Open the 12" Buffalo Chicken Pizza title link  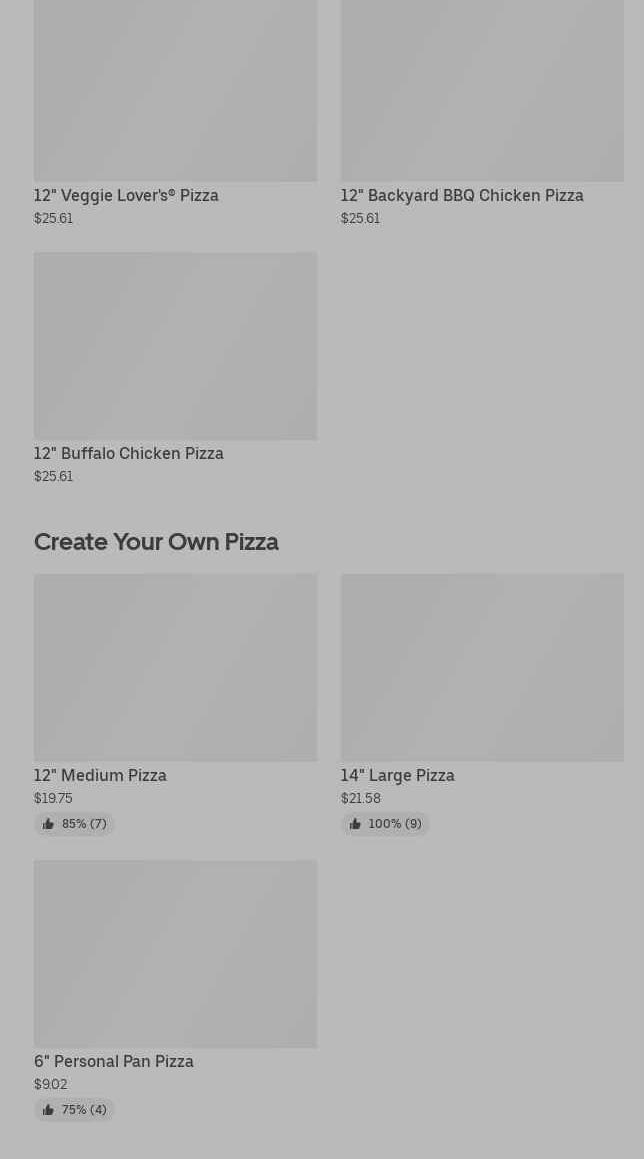point(129,454)
